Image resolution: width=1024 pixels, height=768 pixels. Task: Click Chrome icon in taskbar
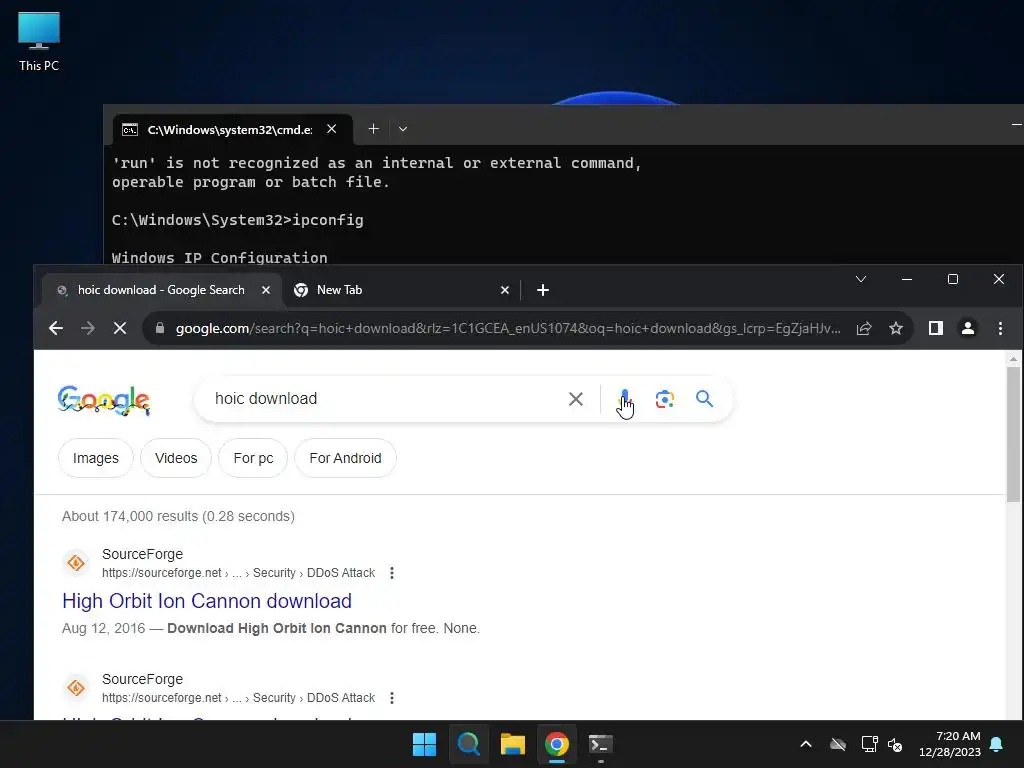(x=557, y=744)
